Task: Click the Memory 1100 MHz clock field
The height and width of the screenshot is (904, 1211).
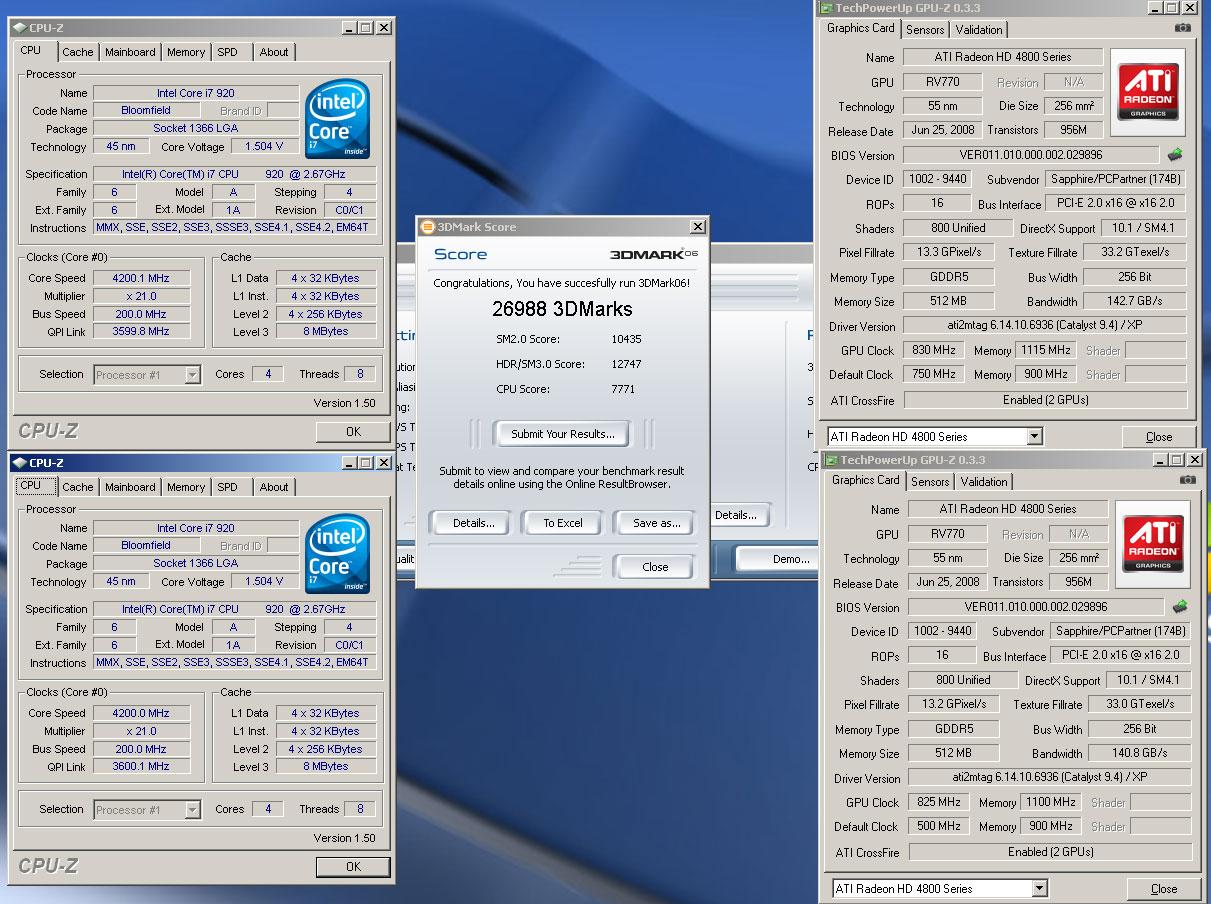Action: [x=1051, y=802]
